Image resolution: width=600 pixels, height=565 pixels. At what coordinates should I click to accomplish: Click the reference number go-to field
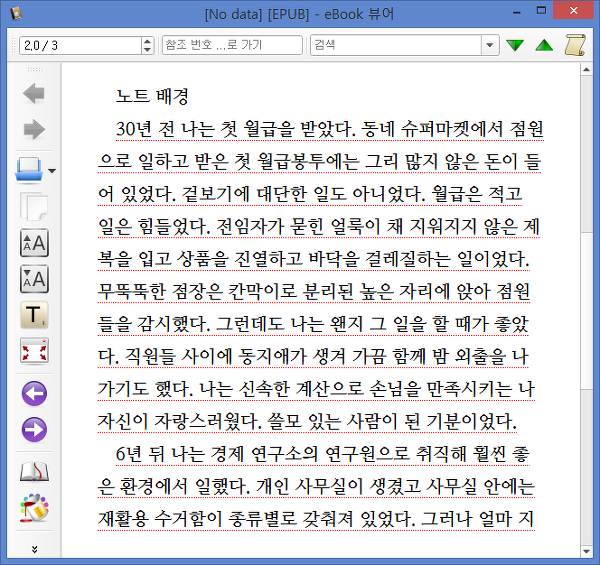click(x=232, y=45)
